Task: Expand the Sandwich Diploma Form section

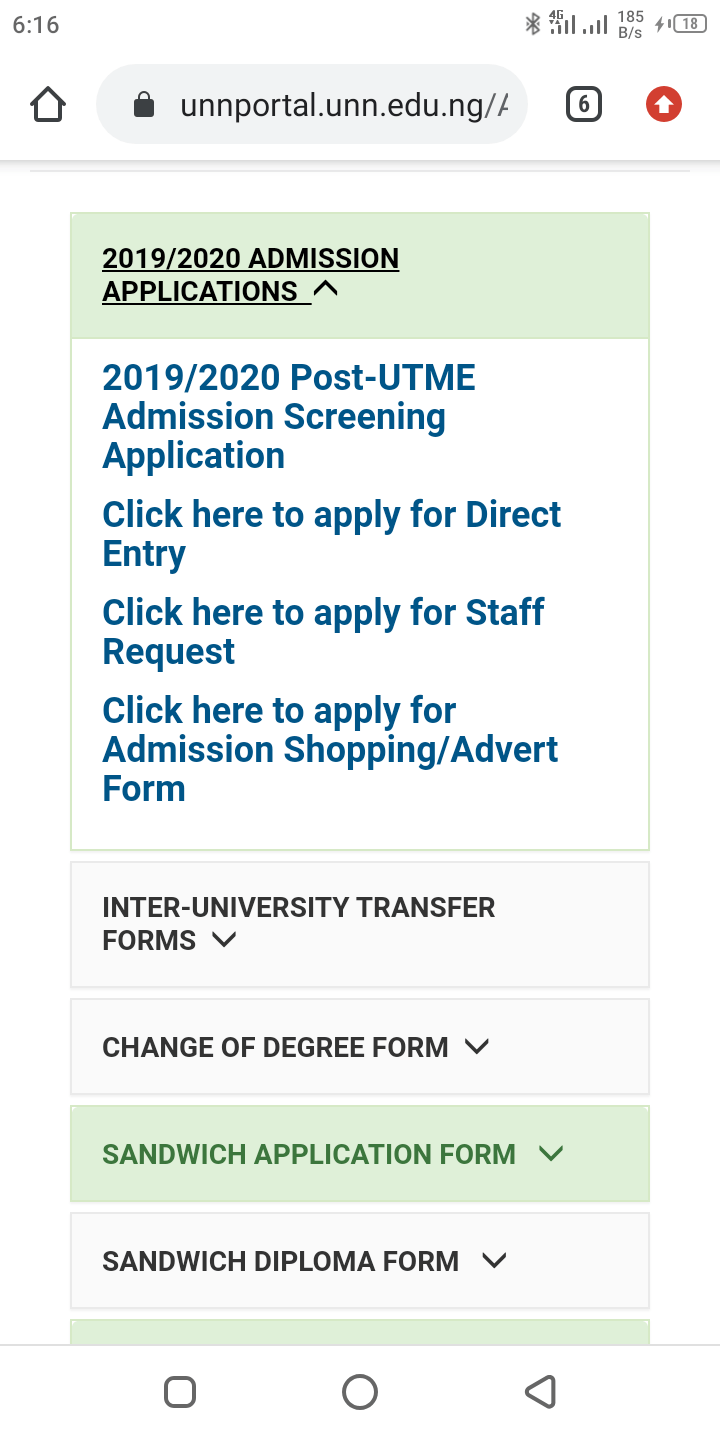Action: tap(360, 1261)
